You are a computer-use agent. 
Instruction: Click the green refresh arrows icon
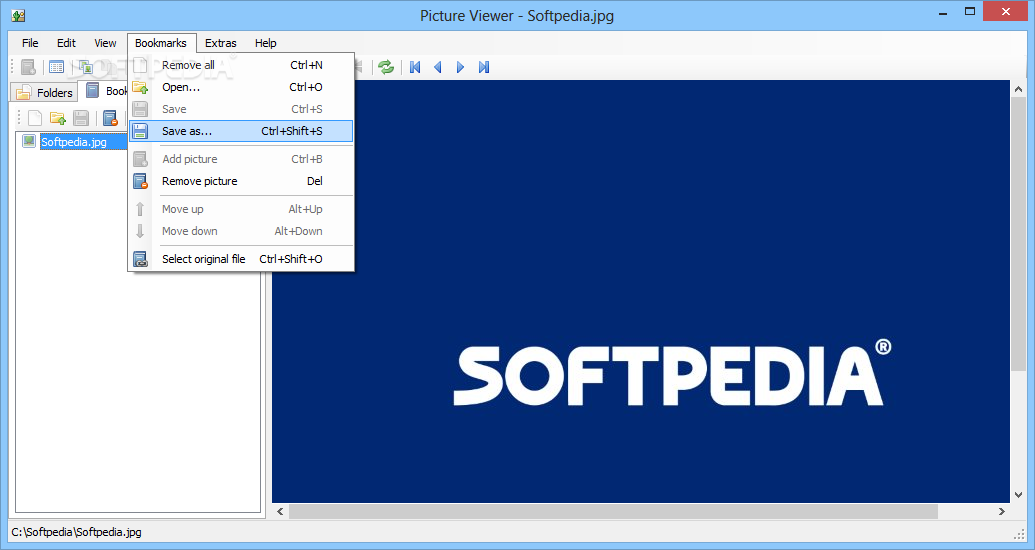pyautogui.click(x=386, y=67)
